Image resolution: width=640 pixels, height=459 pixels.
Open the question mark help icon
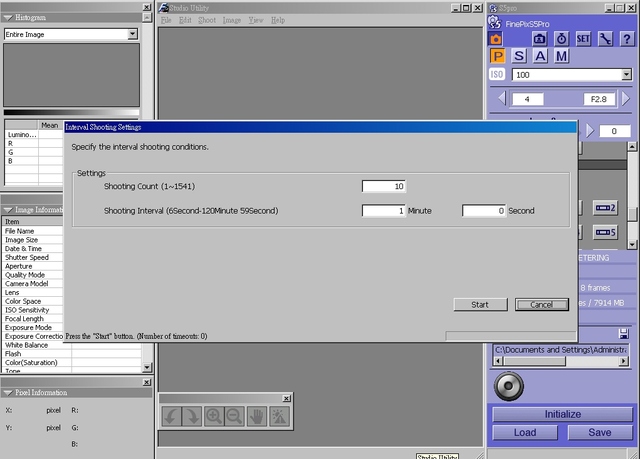[627, 39]
